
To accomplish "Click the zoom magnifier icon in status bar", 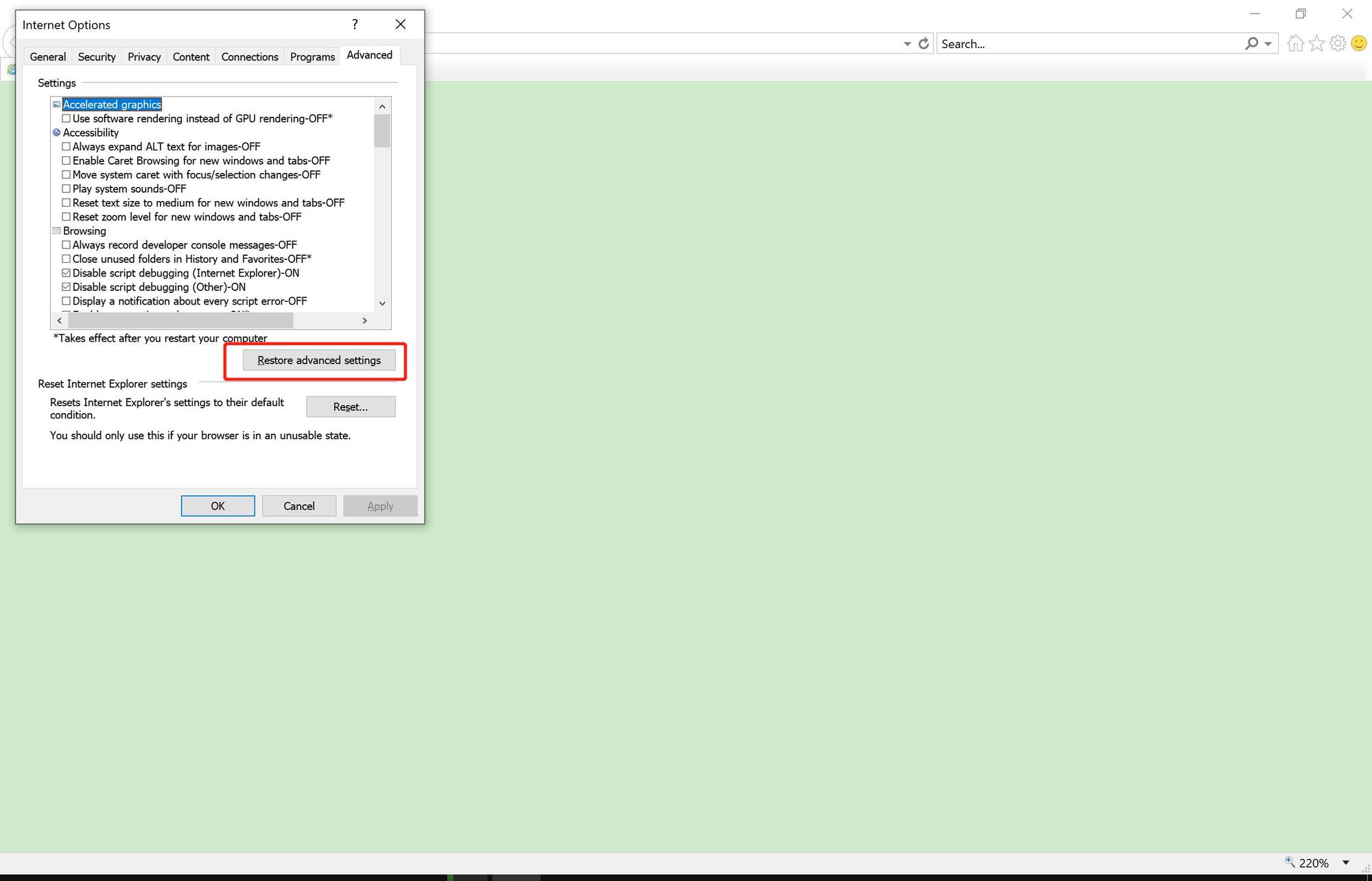I will point(1290,862).
